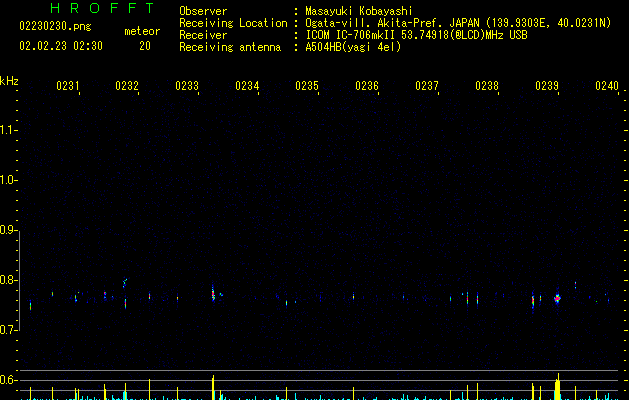This screenshot has width=629, height=400.
Task: Click the 1.1 frequency axis label
Action: click(8, 130)
